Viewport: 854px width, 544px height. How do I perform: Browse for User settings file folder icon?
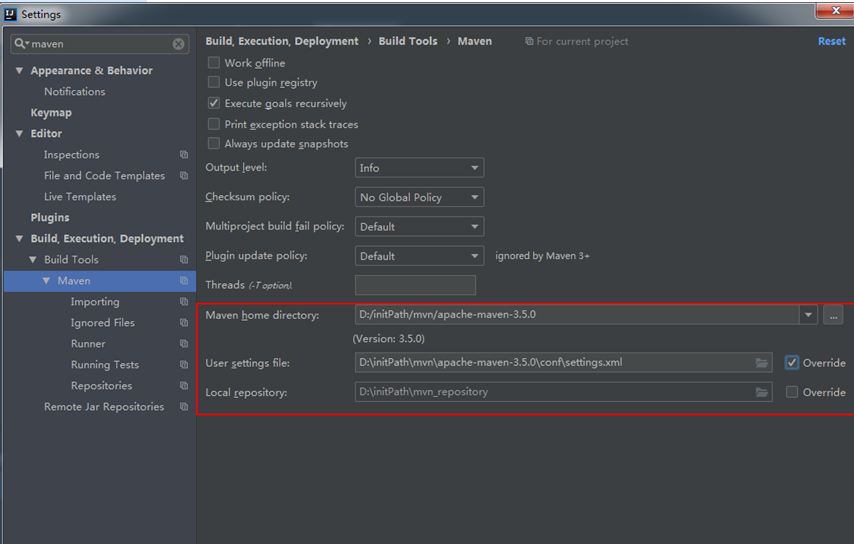761,363
